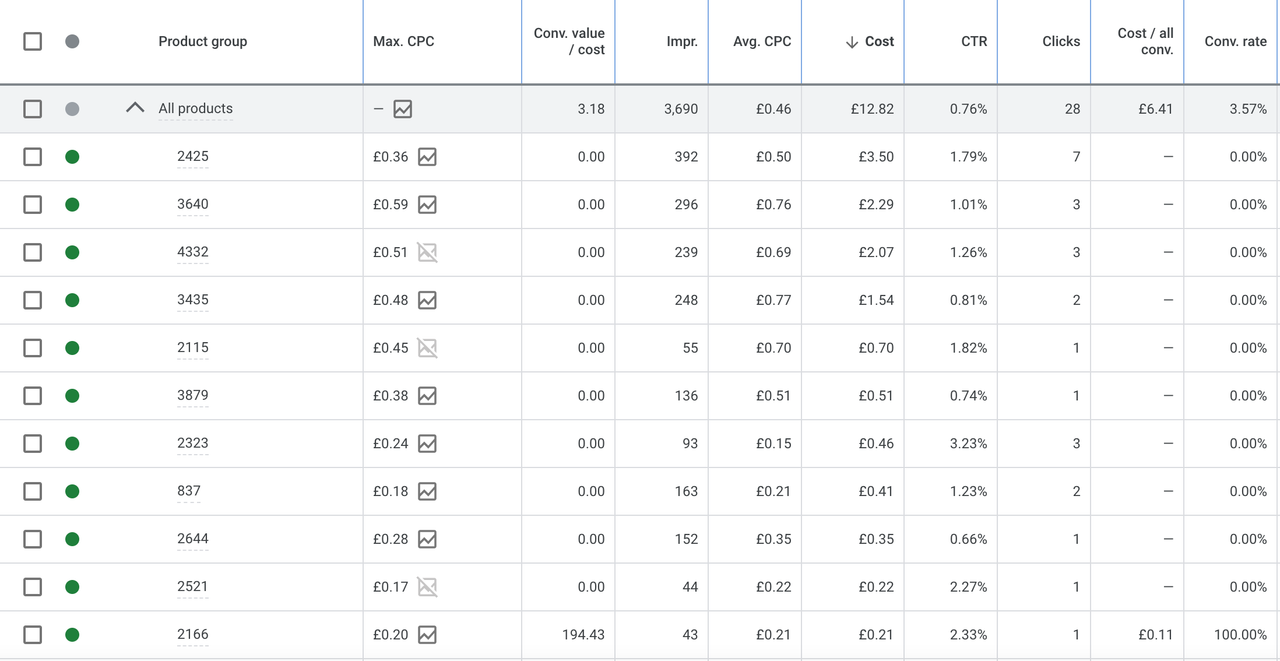The width and height of the screenshot is (1280, 661).
Task: Sort by Conv. rate column header
Action: pos(1235,42)
